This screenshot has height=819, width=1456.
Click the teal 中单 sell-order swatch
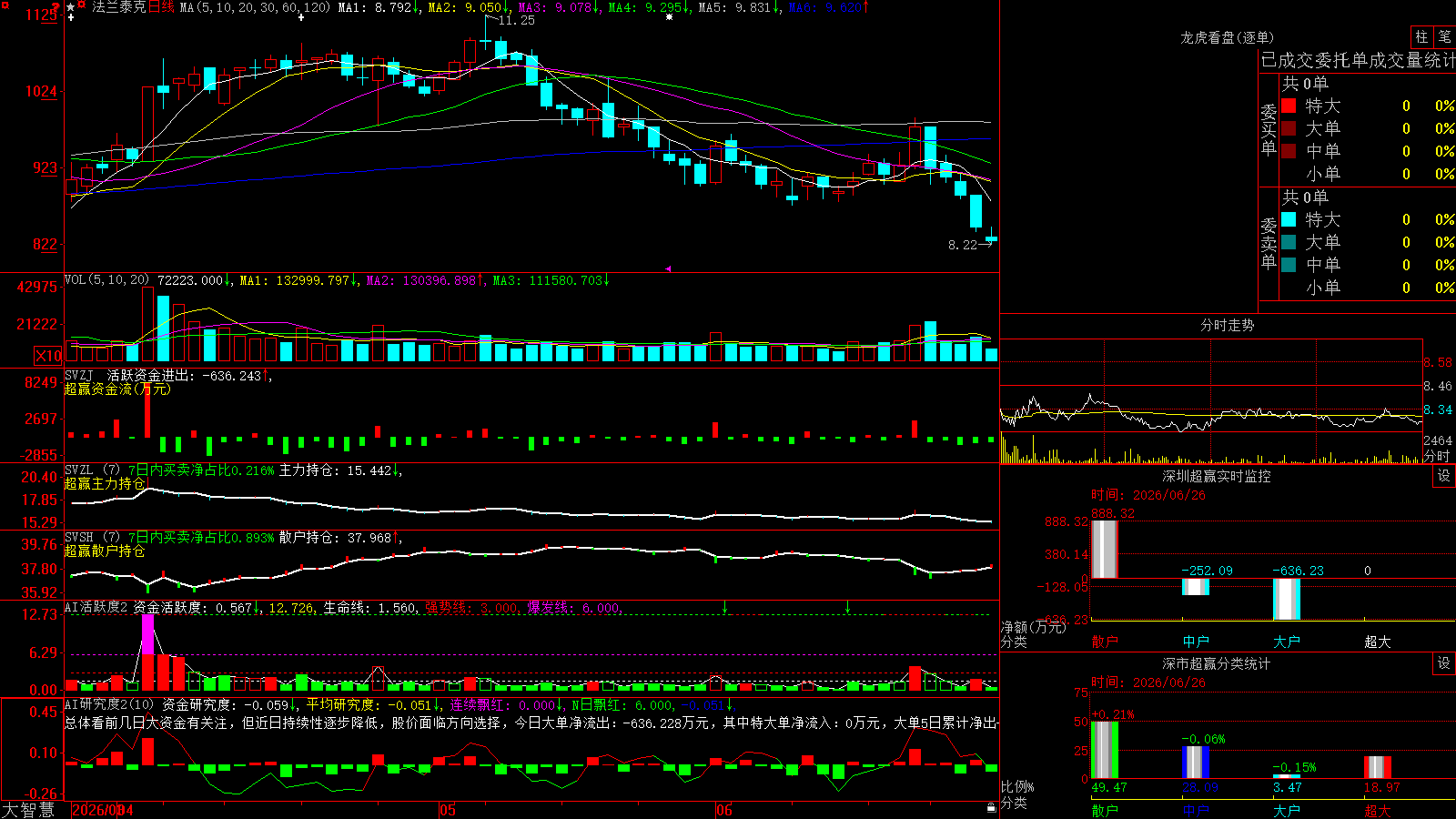(x=1289, y=265)
